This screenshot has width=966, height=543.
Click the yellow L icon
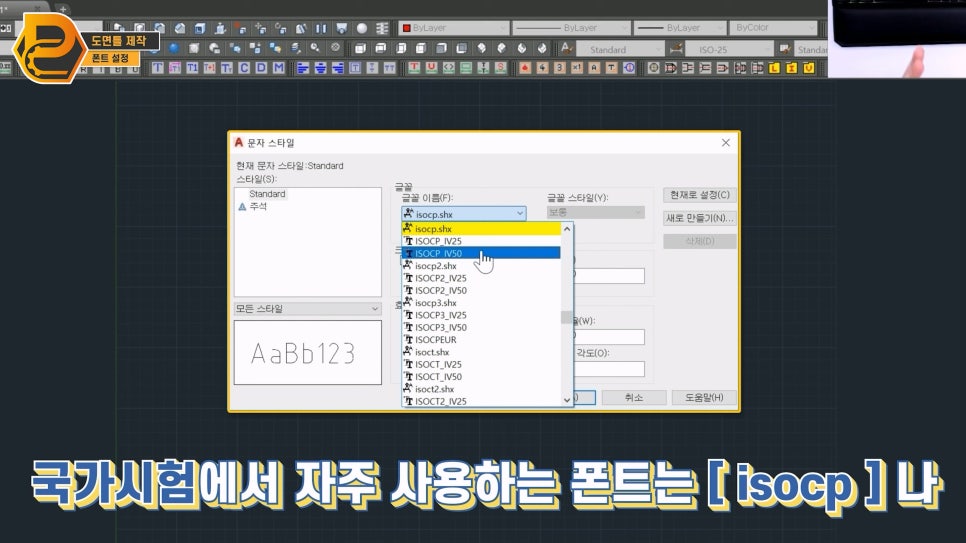point(774,68)
